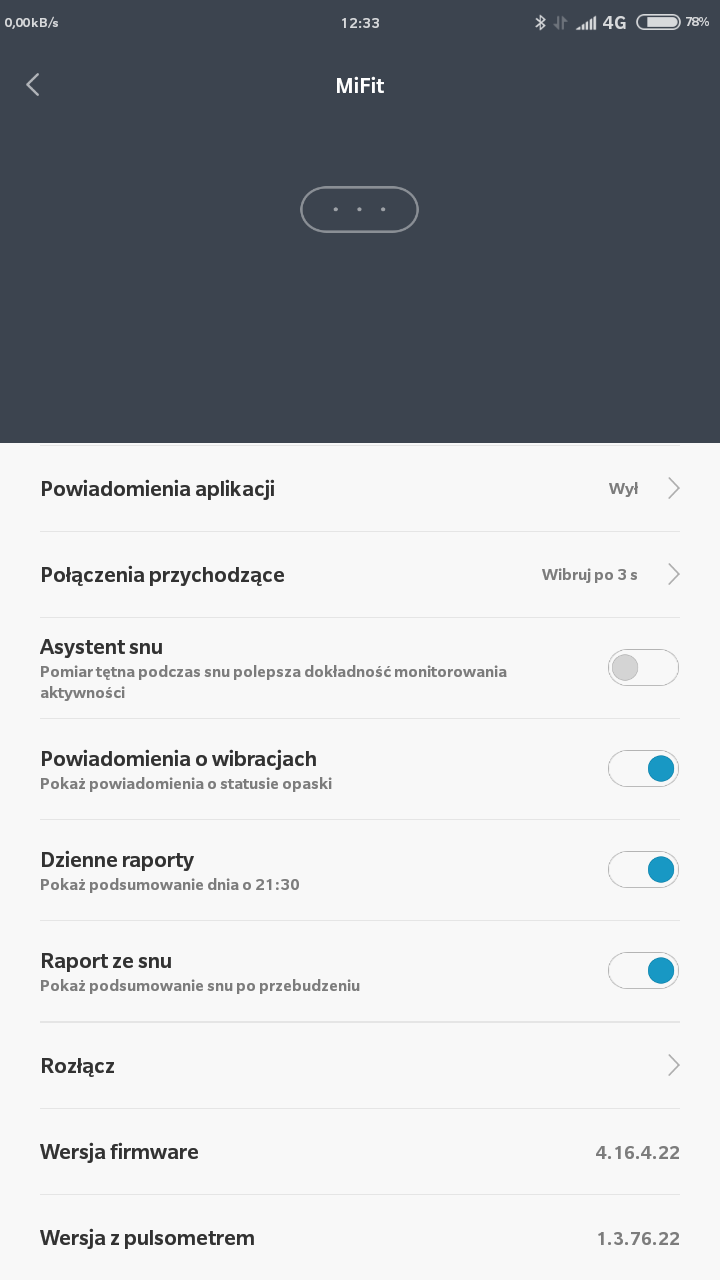The image size is (720, 1280).
Task: Enable the Asystent snu toggle
Action: 643,667
